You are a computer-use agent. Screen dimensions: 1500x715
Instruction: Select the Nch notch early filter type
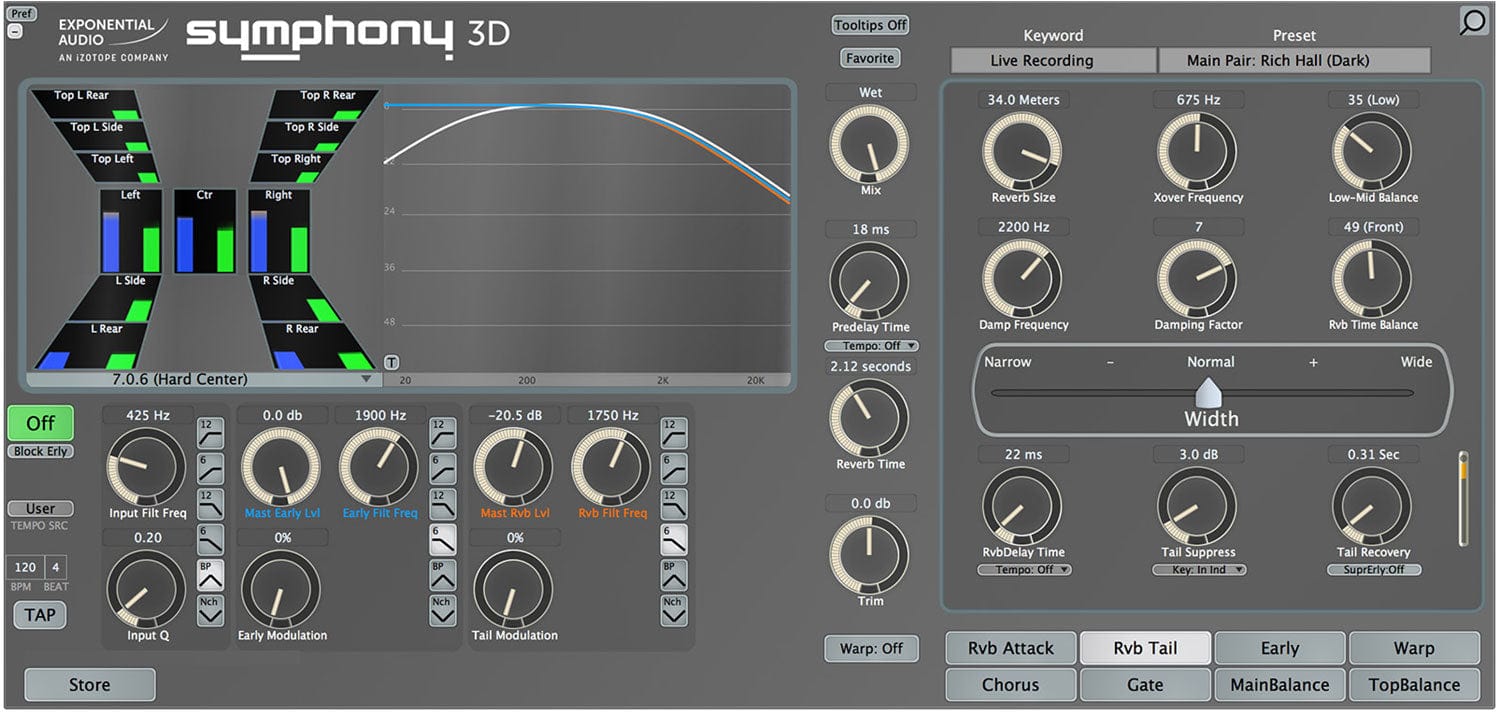[442, 610]
